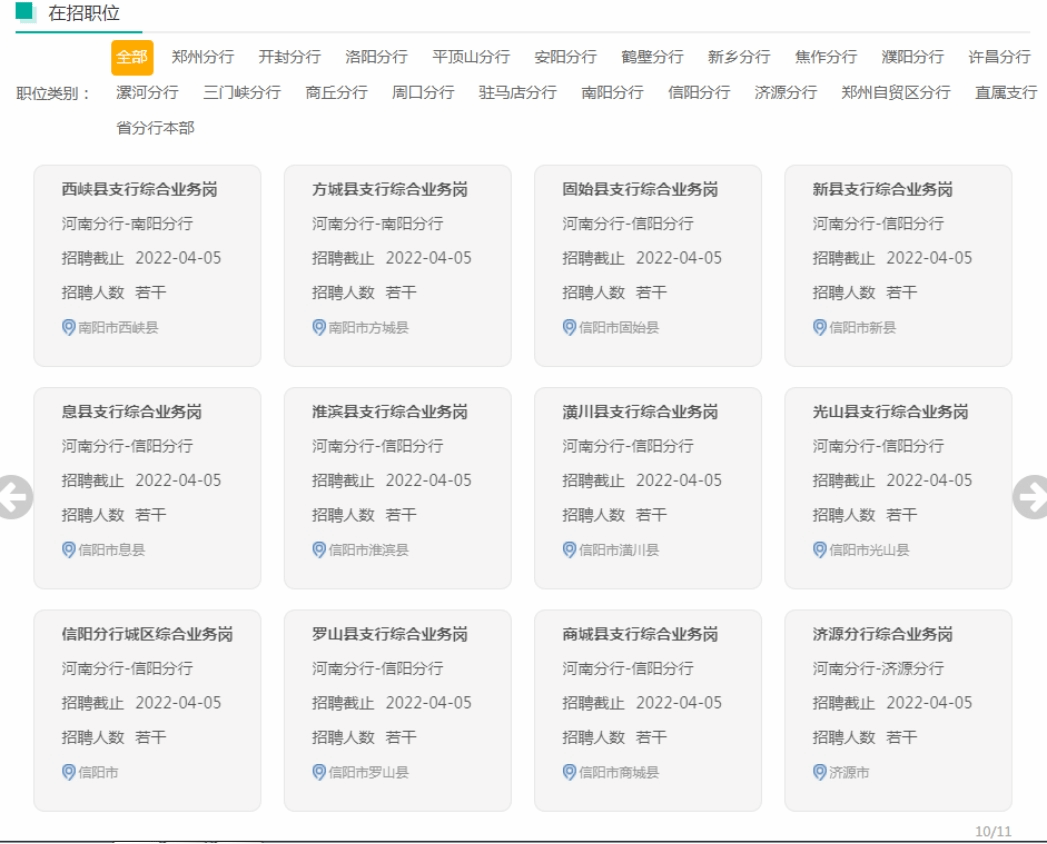The height and width of the screenshot is (844, 1047).
Task: Filter positions by 郑州分行
Action: click(x=203, y=57)
